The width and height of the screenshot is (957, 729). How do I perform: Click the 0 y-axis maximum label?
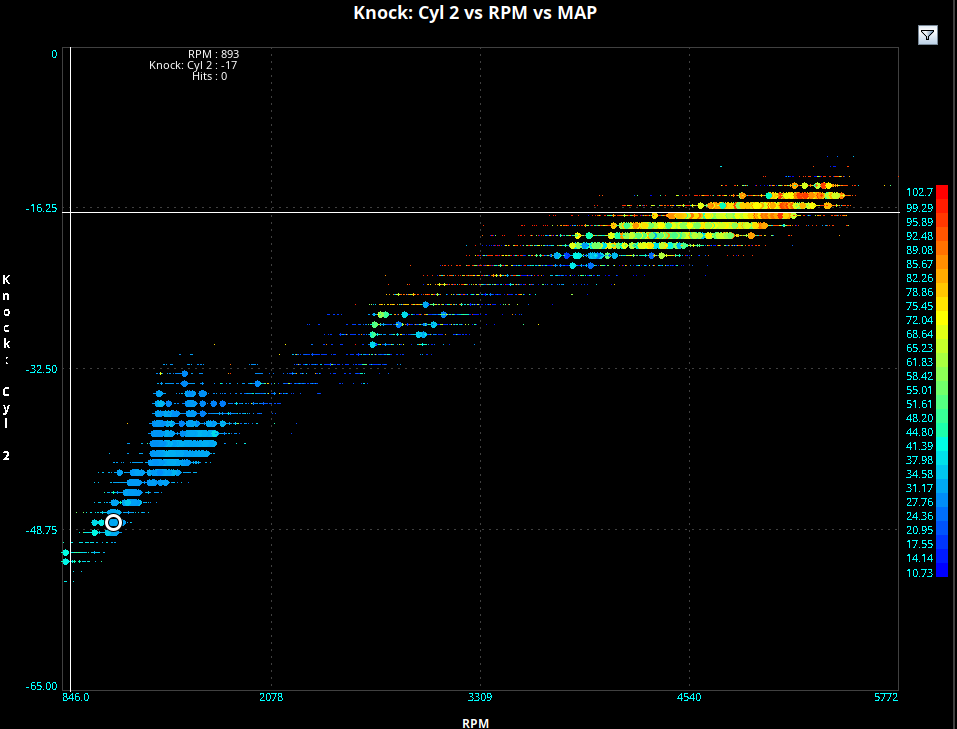(x=54, y=54)
